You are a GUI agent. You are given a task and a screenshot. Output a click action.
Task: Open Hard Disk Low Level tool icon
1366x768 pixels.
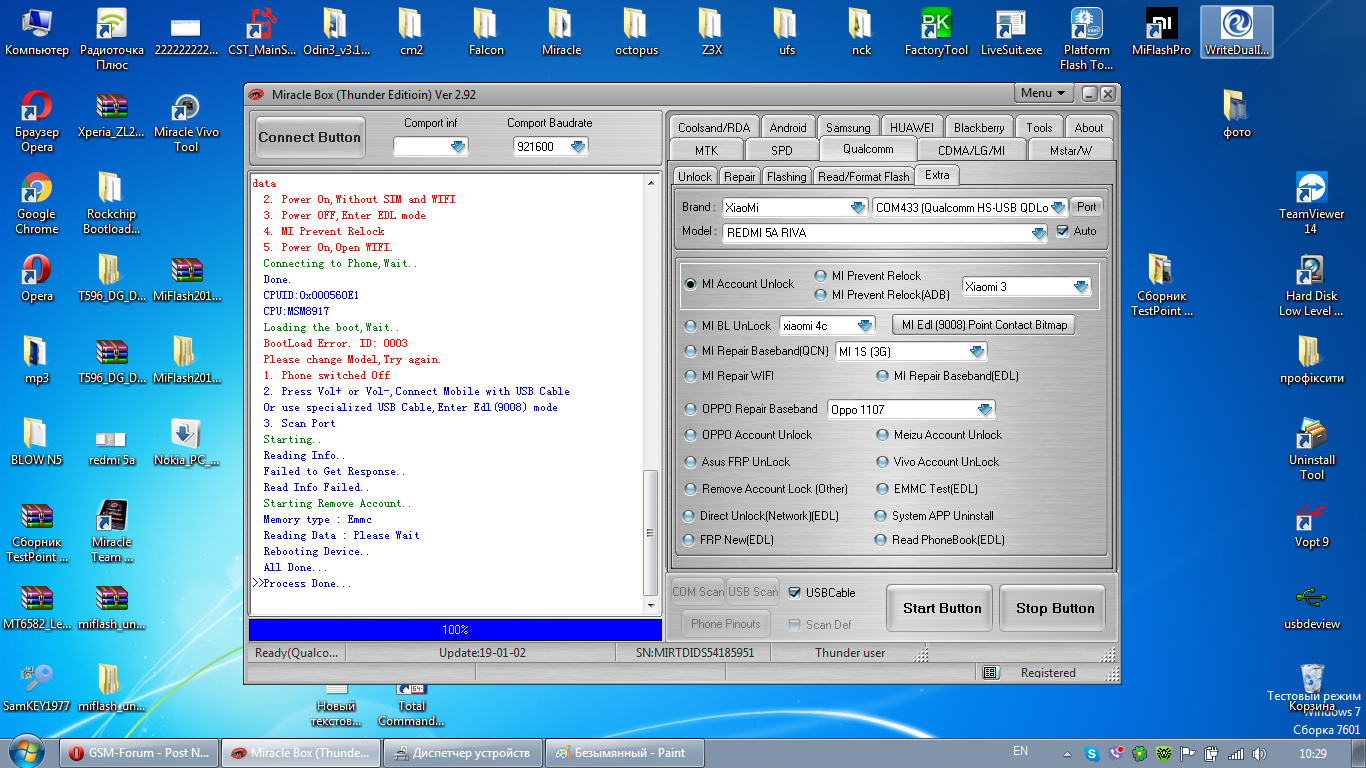[1311, 285]
